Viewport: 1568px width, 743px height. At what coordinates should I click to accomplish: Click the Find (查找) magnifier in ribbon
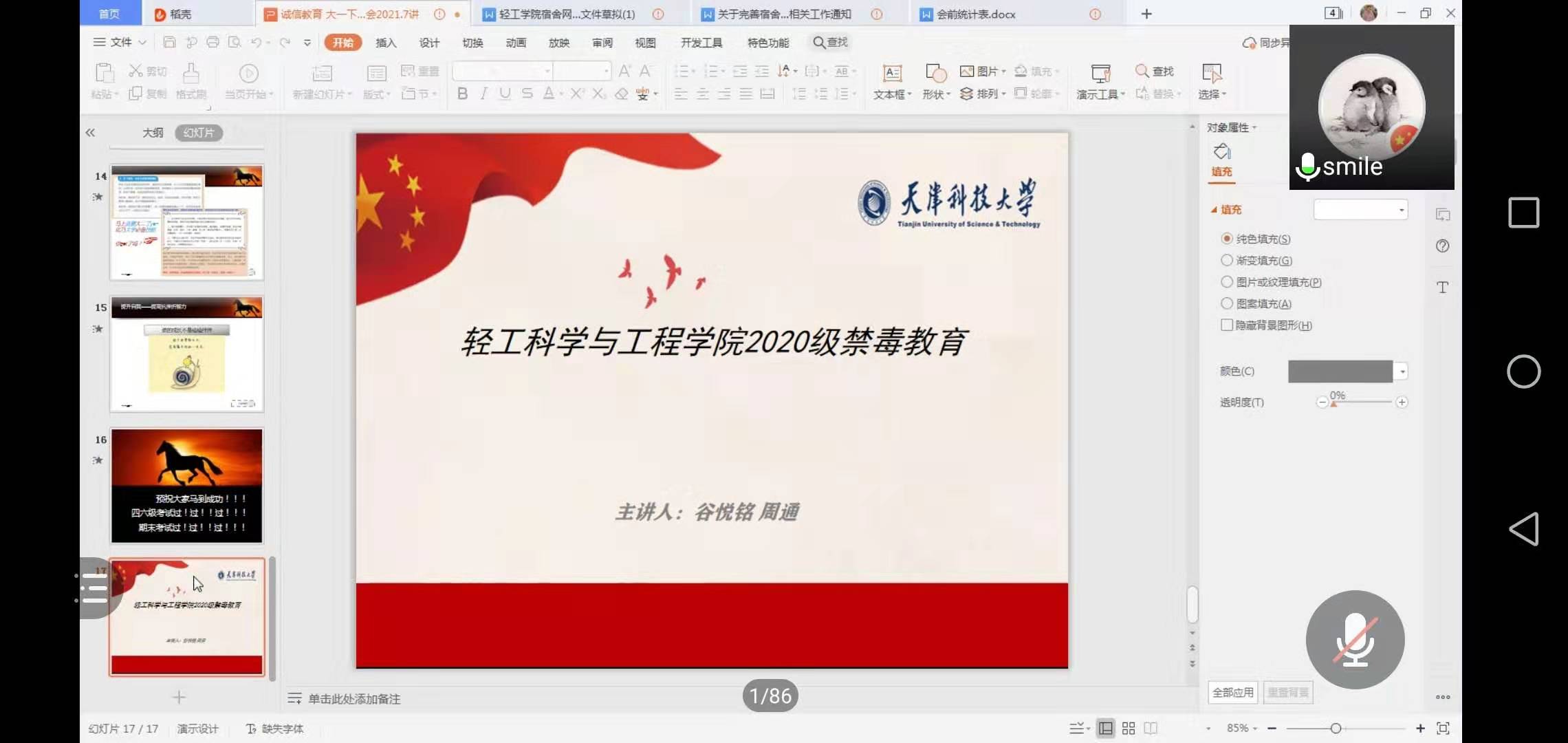pyautogui.click(x=1142, y=71)
